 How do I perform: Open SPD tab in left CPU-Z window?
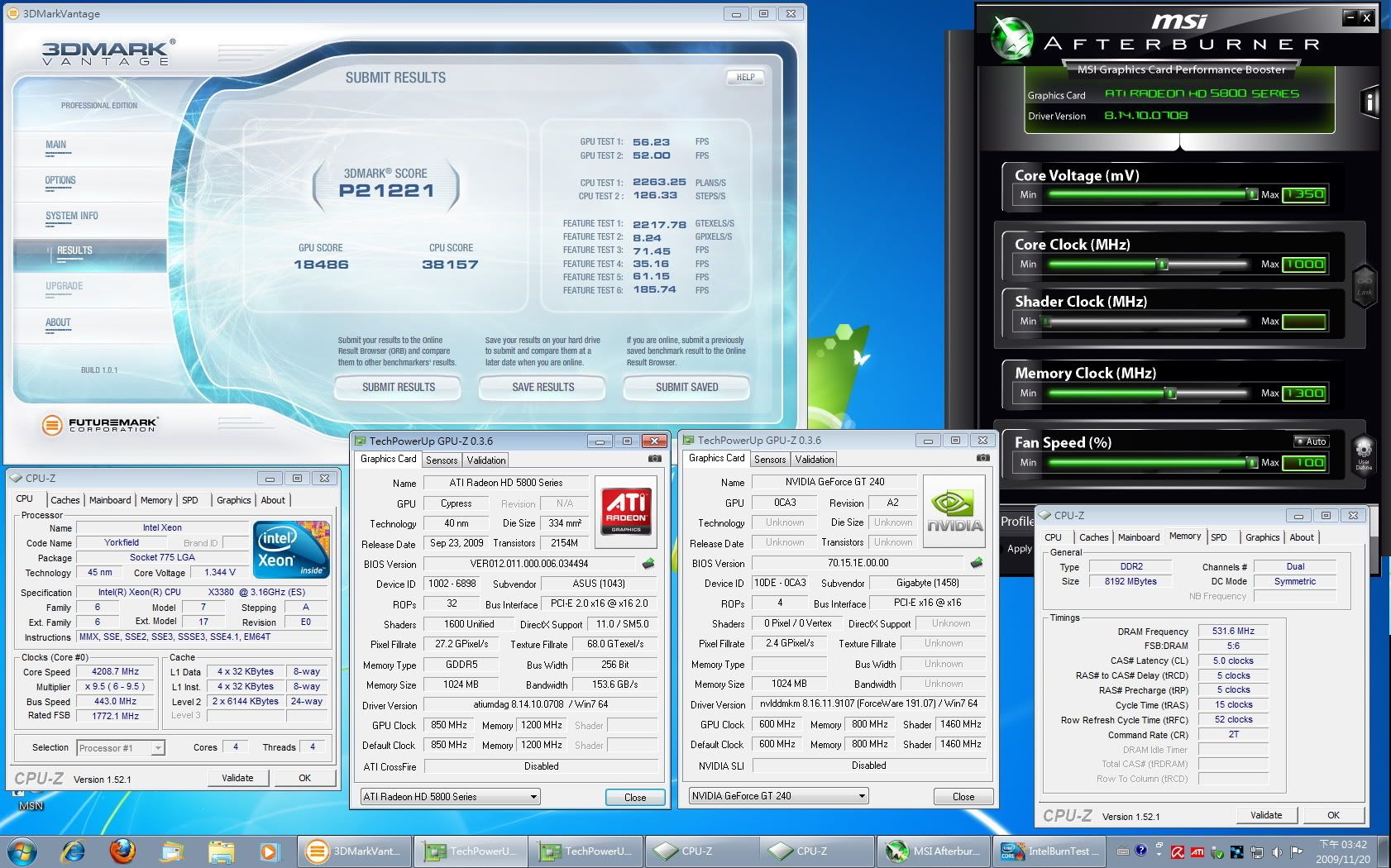[x=190, y=500]
